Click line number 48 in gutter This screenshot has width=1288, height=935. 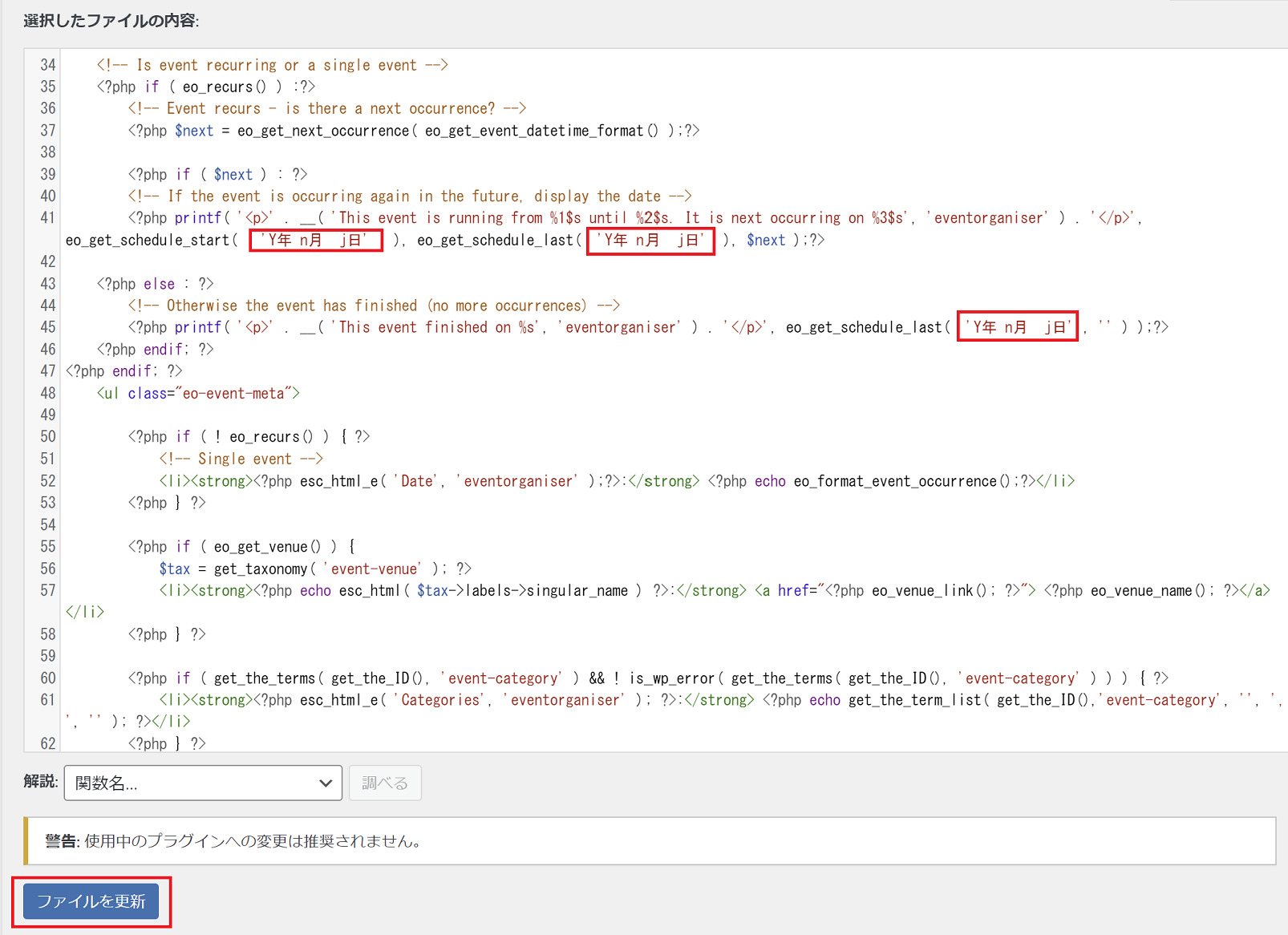pyautogui.click(x=48, y=393)
